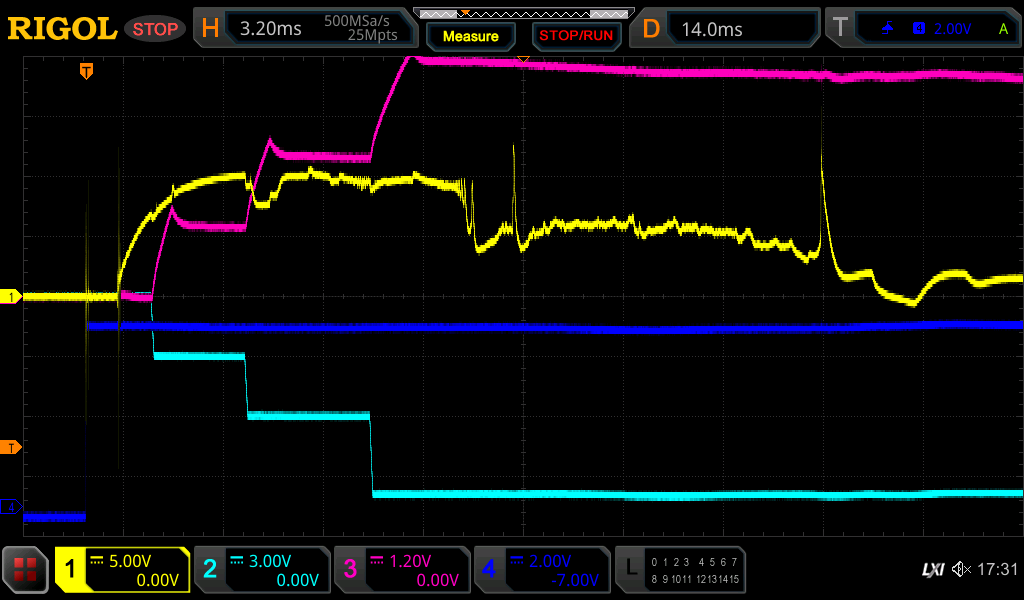Open the 14.0ms delay offset setting
This screenshot has width=1024, height=600.
point(712,29)
